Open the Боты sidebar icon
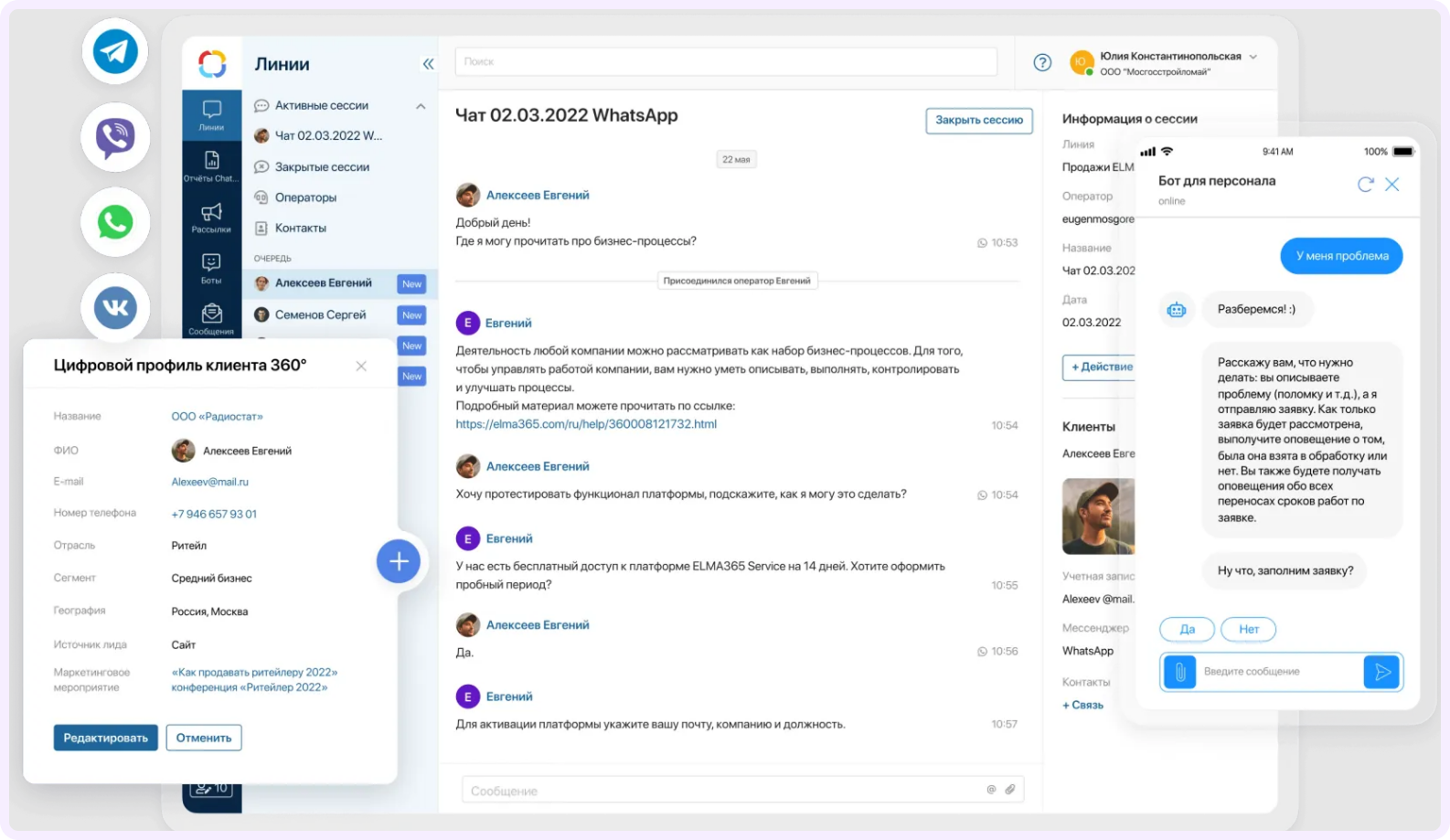This screenshot has width=1450, height=840. pos(211,269)
